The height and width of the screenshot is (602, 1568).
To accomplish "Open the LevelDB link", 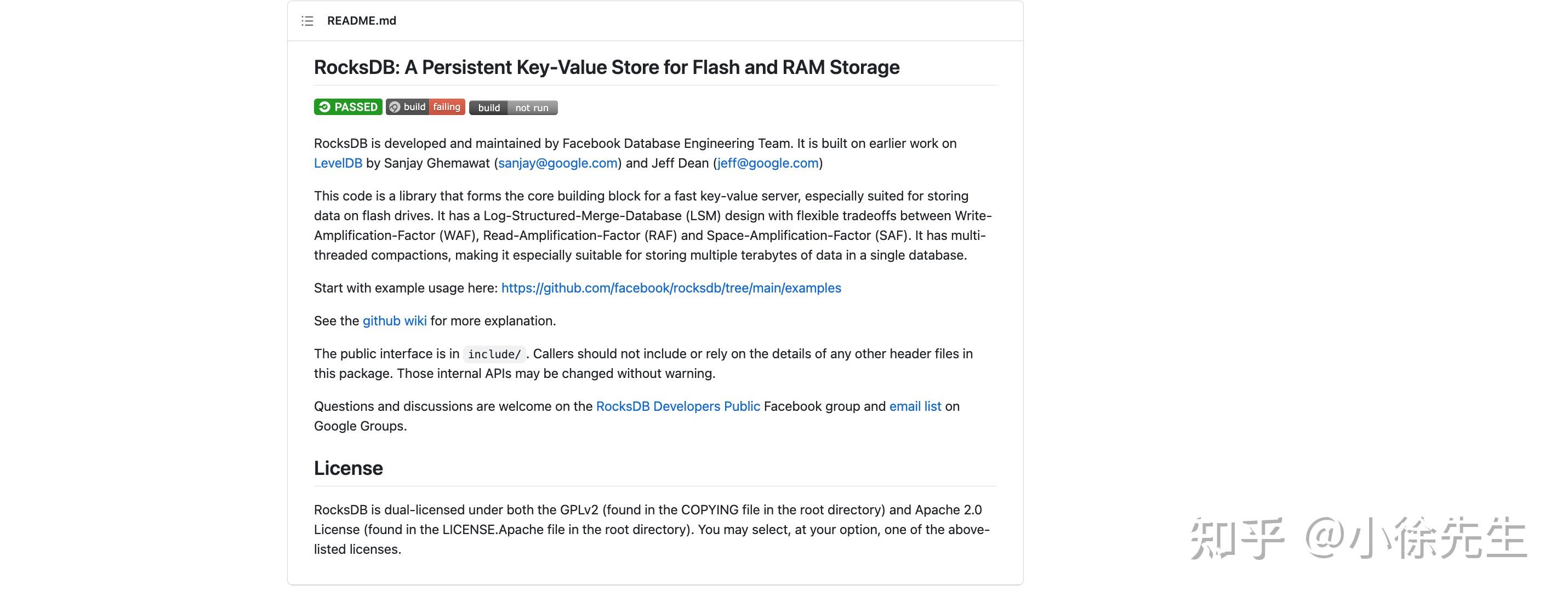I will click(338, 163).
